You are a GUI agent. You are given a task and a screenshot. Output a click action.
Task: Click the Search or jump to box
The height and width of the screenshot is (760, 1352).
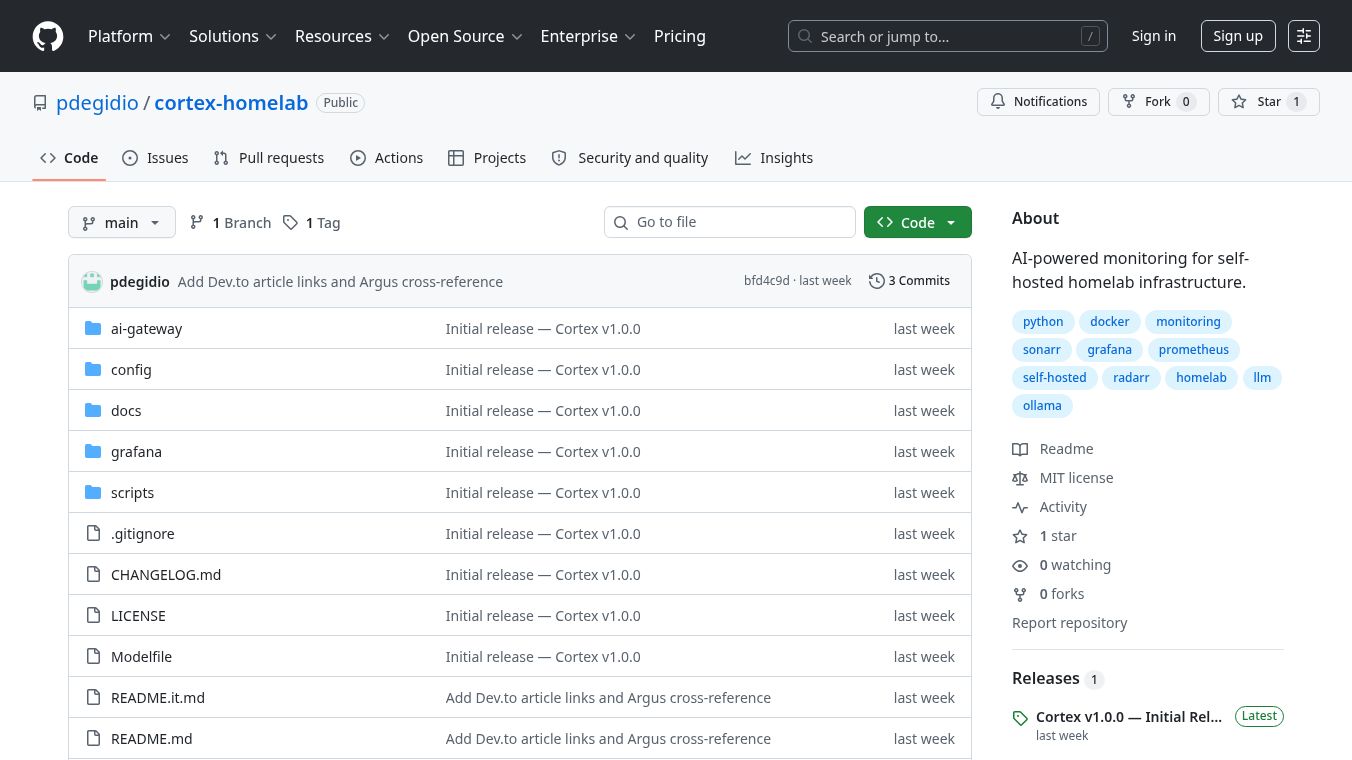tap(947, 36)
